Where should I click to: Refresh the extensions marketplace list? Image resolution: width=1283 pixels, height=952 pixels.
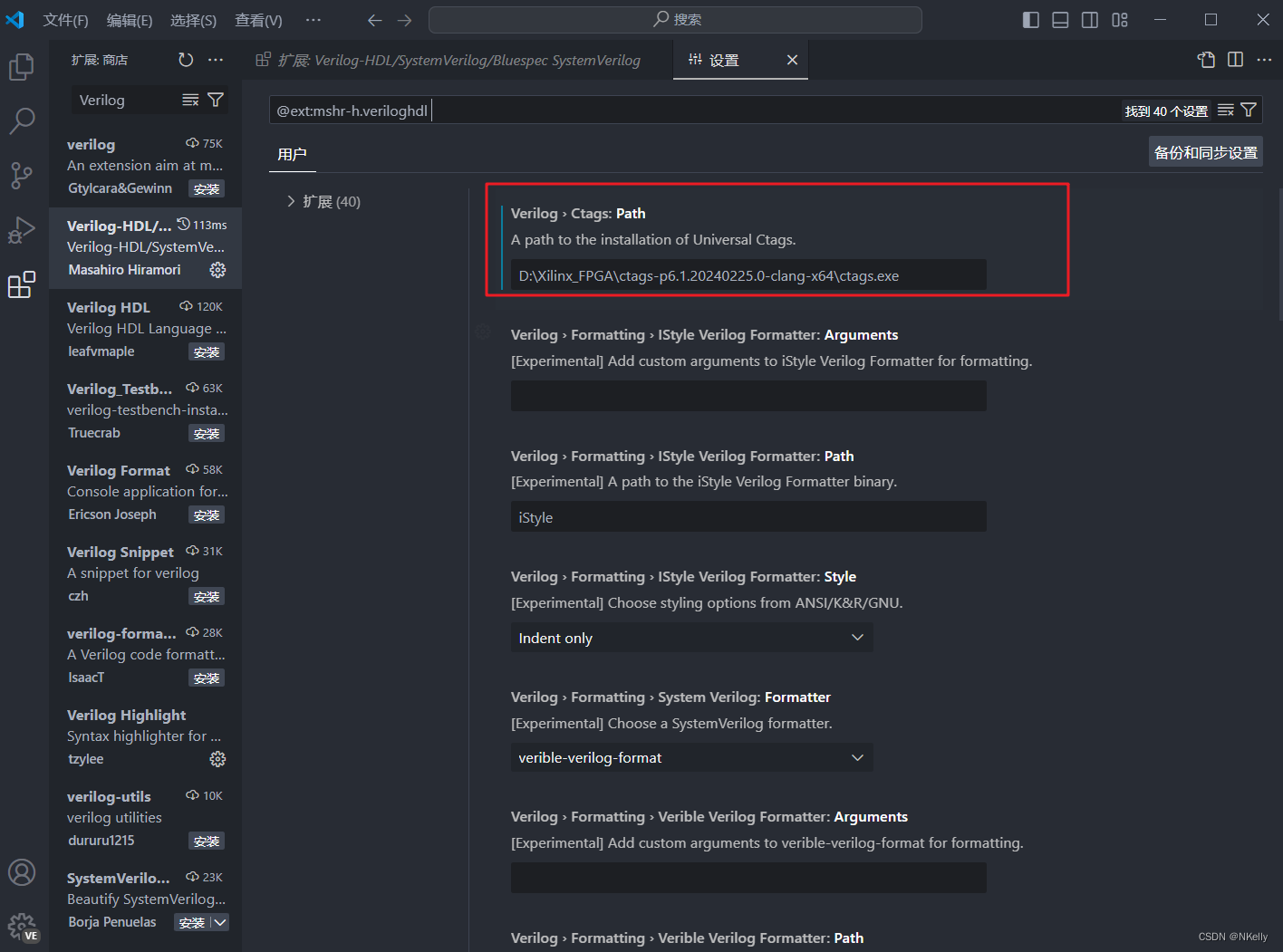[x=186, y=60]
